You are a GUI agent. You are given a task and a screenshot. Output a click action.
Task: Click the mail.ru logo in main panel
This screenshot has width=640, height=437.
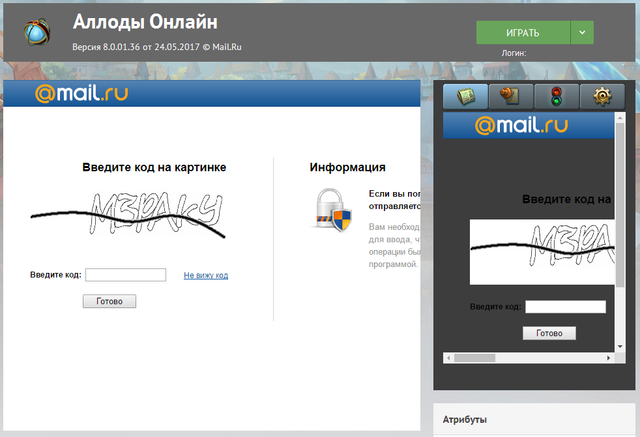point(81,95)
